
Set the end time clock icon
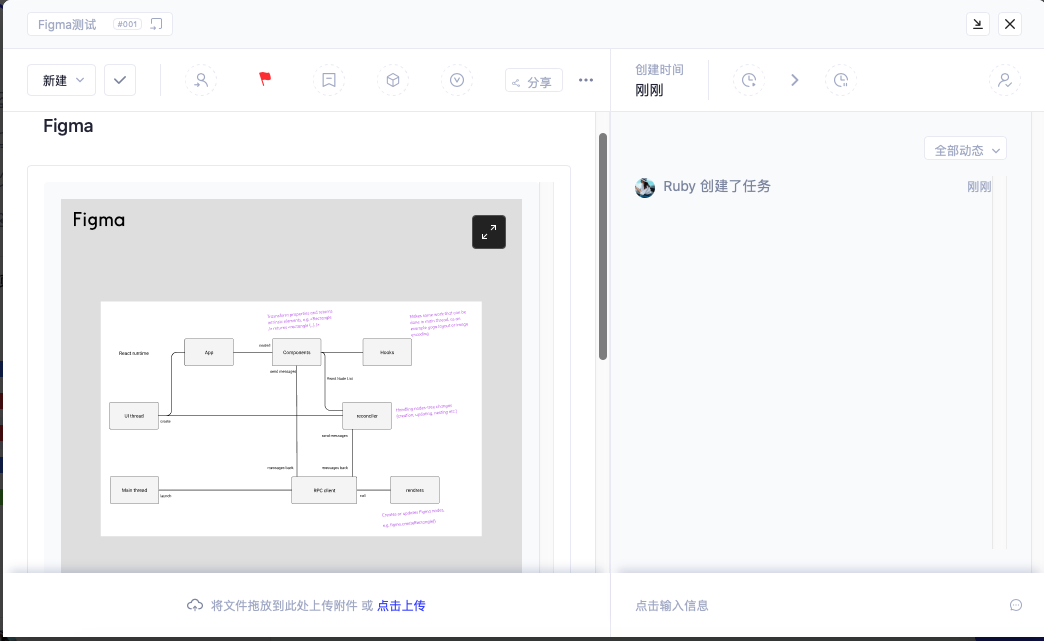coord(841,80)
